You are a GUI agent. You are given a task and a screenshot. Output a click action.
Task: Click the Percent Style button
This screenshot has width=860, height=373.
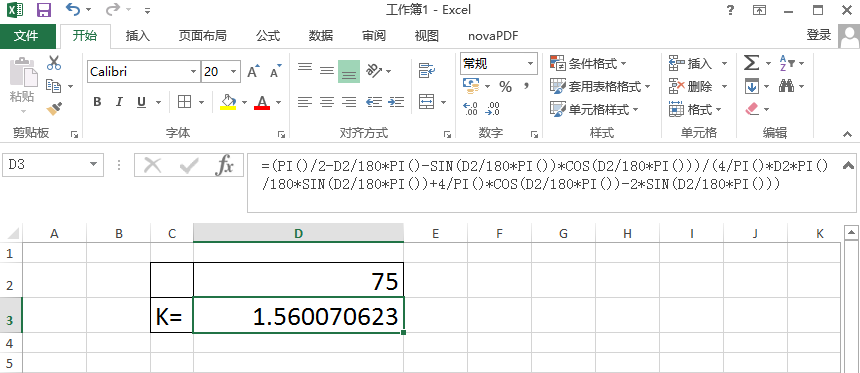tap(505, 87)
